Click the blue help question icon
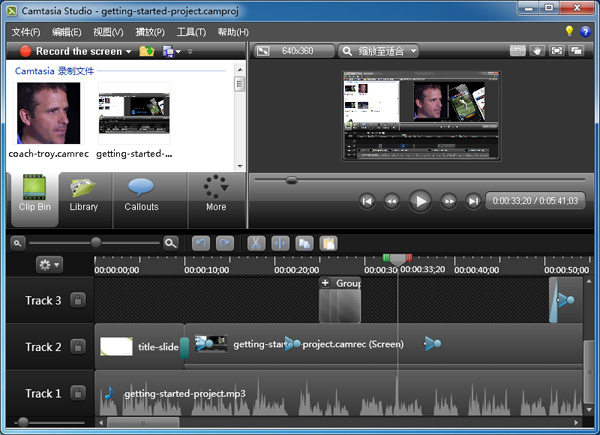 (585, 32)
